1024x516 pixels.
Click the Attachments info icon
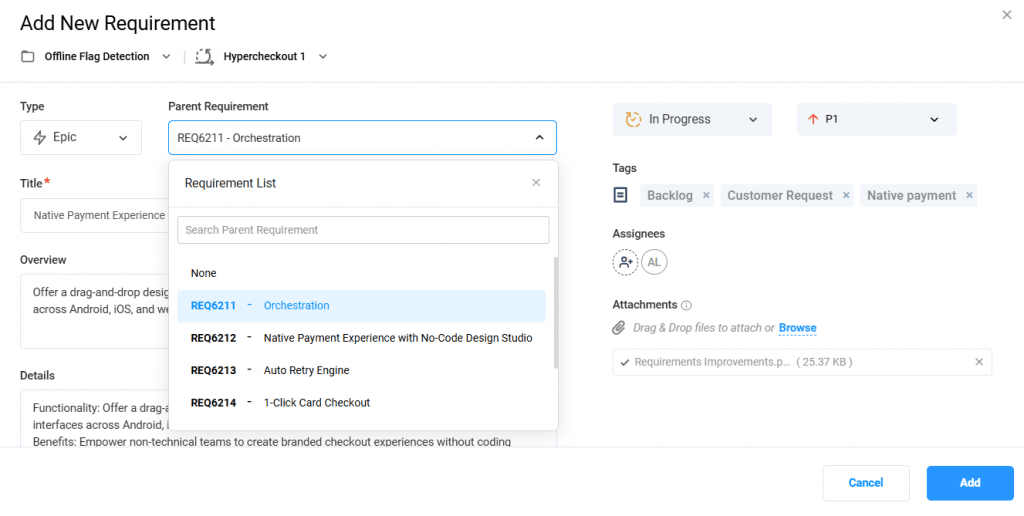click(x=687, y=305)
